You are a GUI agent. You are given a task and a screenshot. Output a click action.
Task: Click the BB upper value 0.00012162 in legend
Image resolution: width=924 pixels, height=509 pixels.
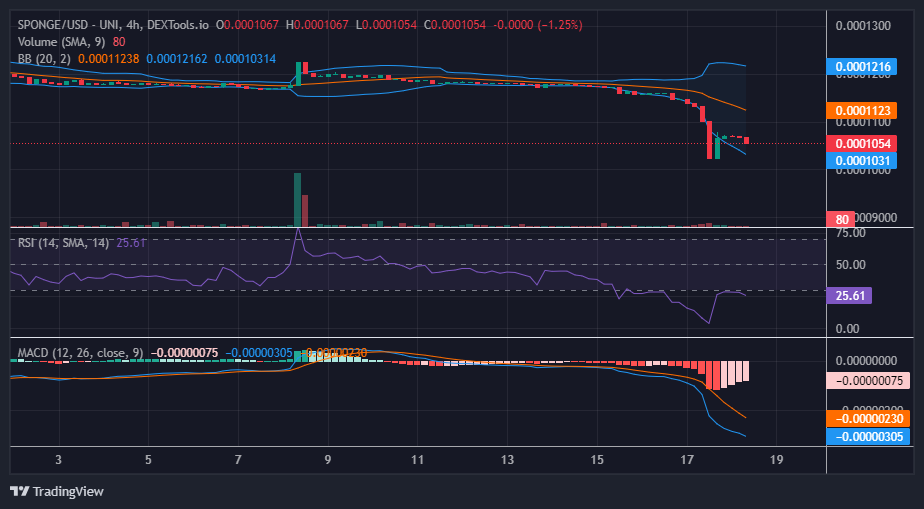click(x=177, y=59)
